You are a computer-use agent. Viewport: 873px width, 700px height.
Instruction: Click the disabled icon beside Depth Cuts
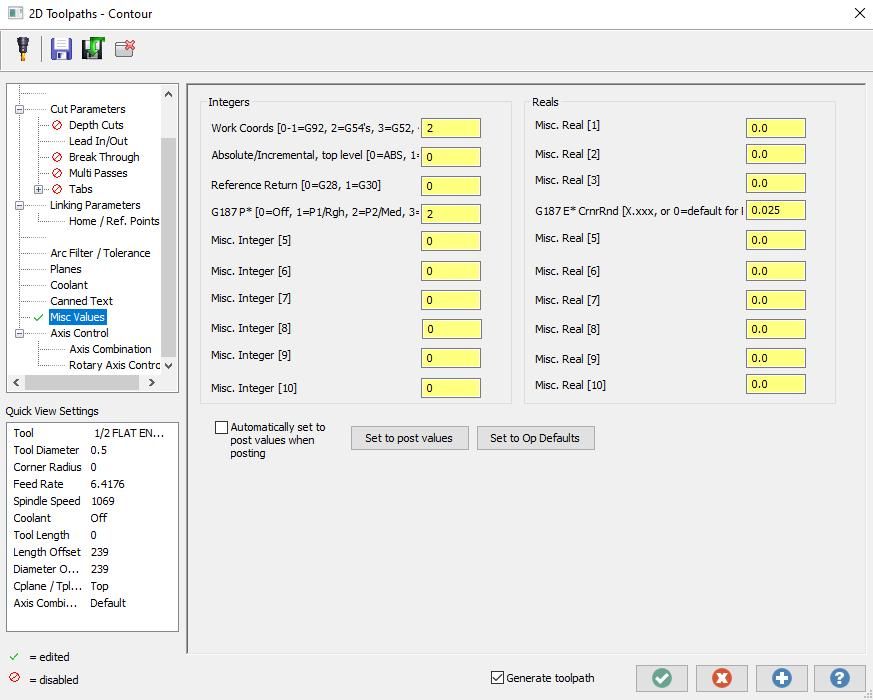pos(57,125)
